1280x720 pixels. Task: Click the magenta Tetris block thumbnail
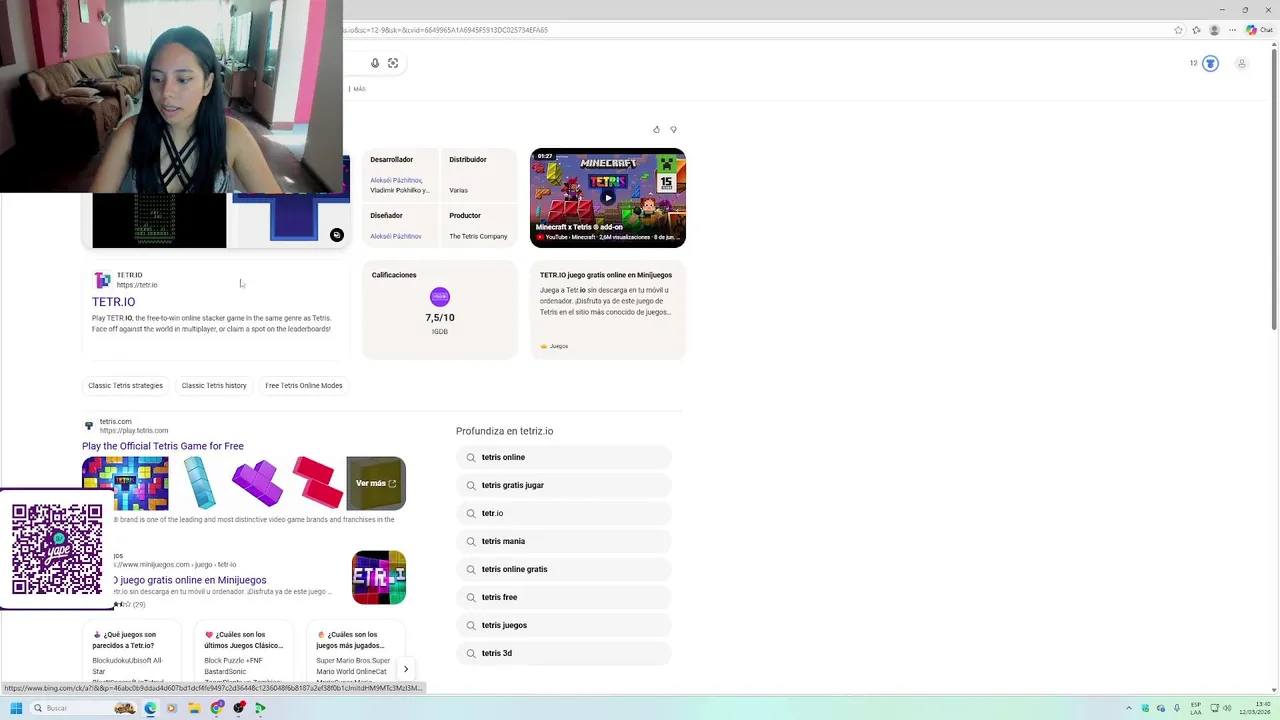(x=257, y=483)
